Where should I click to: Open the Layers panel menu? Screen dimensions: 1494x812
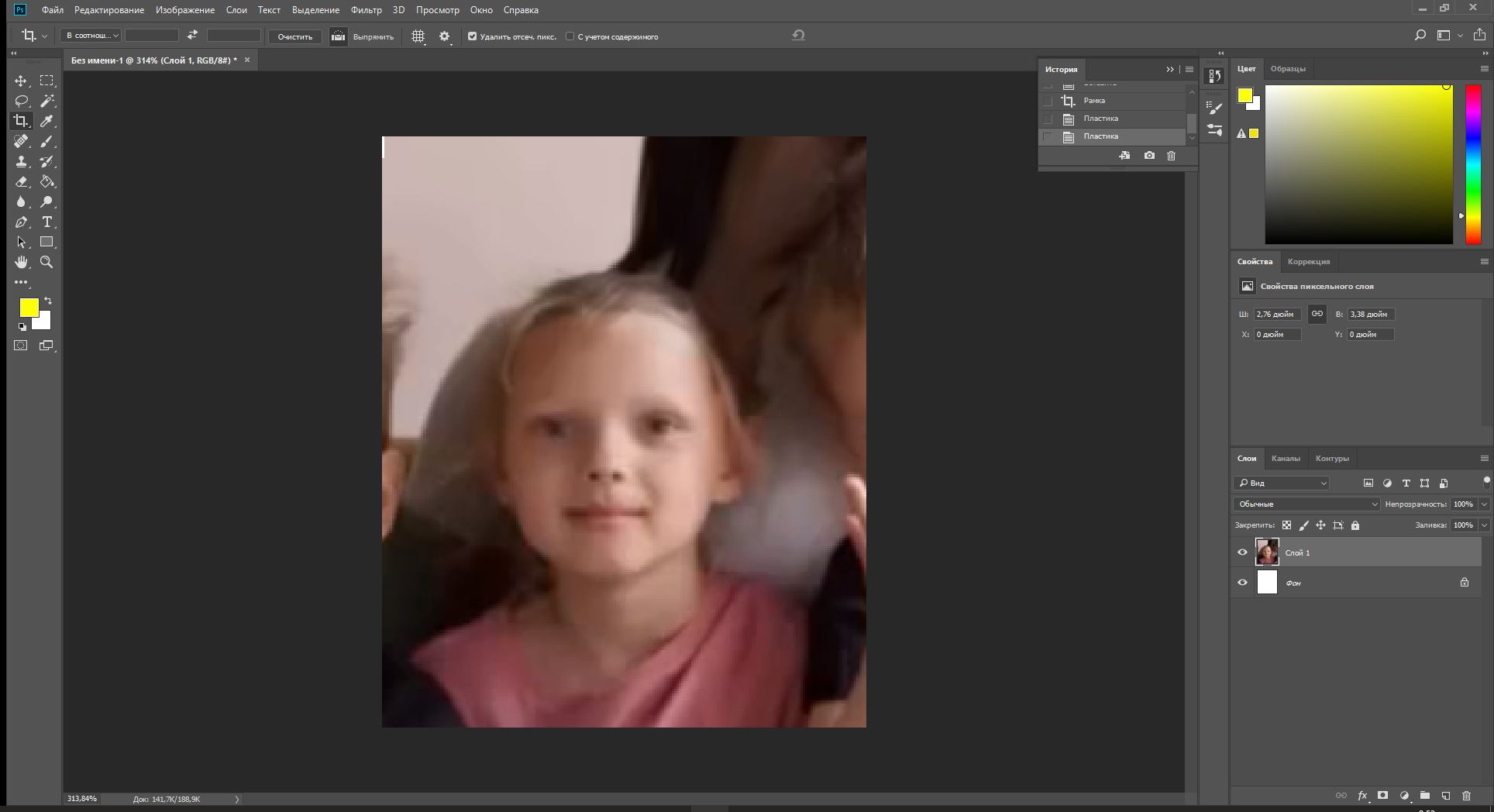point(1485,459)
